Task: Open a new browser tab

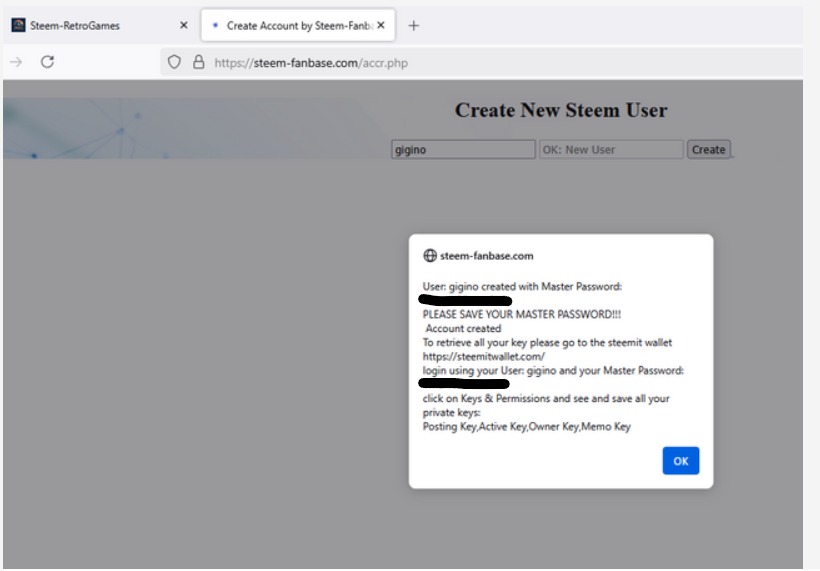Action: coord(413,25)
